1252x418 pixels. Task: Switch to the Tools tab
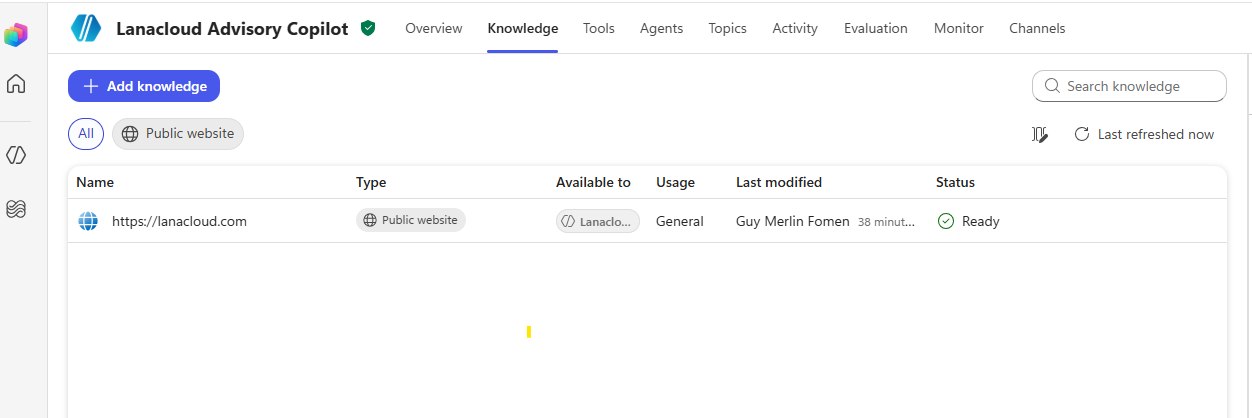coord(599,28)
